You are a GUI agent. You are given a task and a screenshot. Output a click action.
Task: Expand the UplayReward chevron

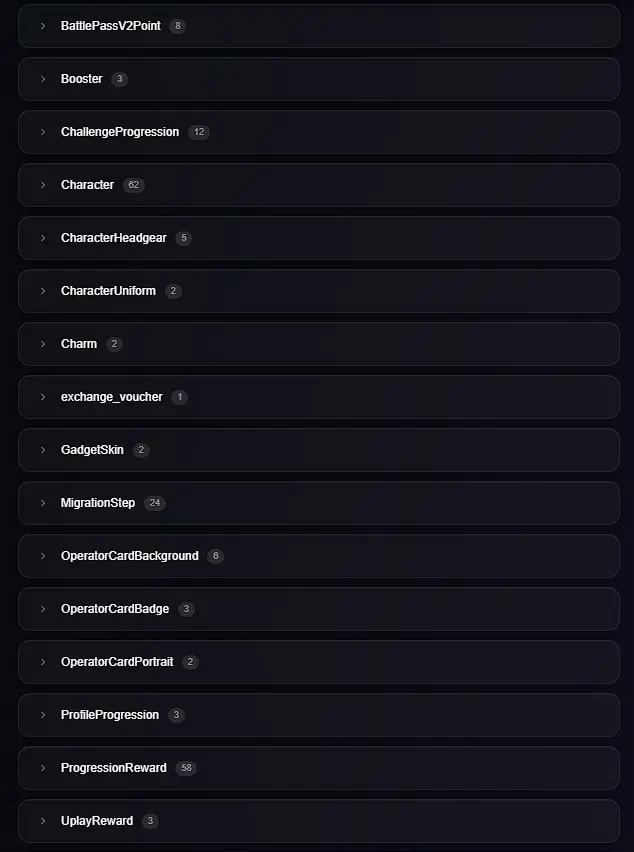click(x=43, y=821)
